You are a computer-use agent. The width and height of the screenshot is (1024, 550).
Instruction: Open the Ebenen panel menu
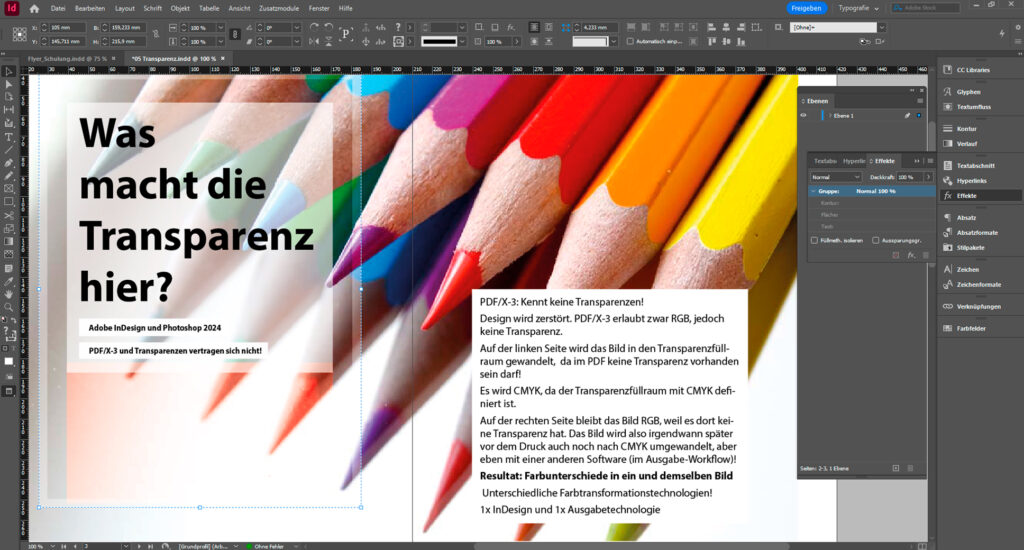pyautogui.click(x=920, y=101)
